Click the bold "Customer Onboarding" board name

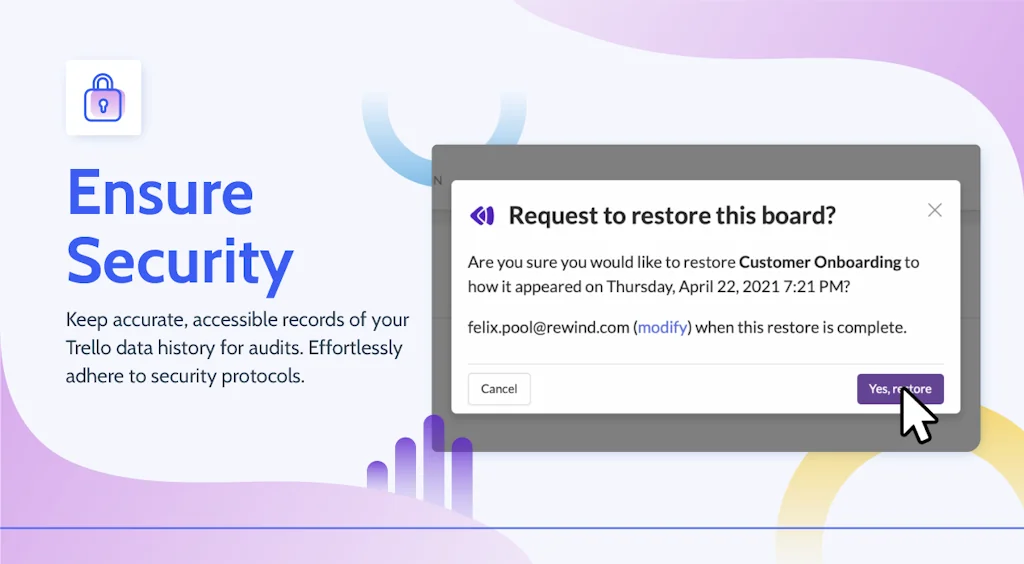(x=819, y=262)
